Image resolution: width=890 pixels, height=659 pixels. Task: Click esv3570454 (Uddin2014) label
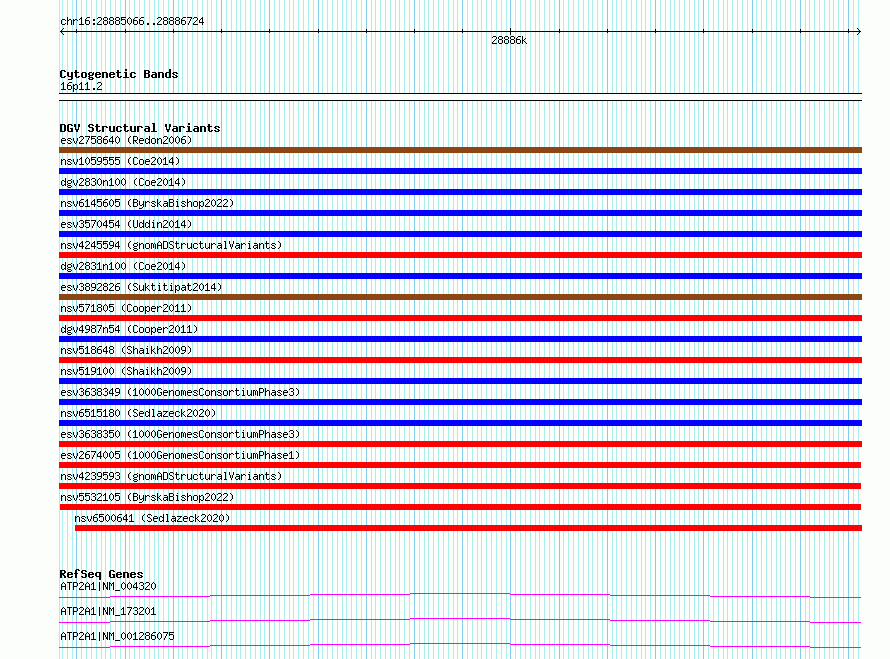tap(126, 224)
